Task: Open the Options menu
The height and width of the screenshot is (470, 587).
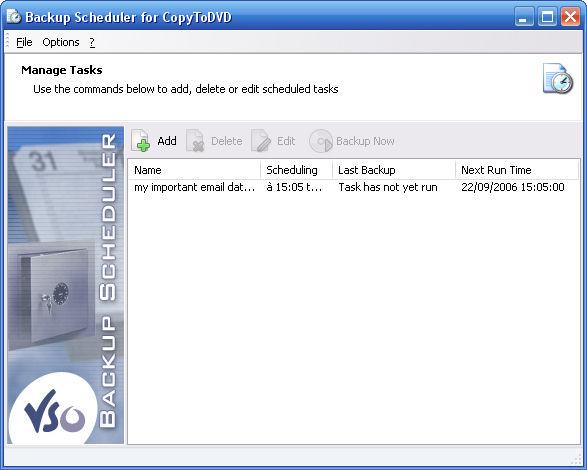Action: [61, 42]
